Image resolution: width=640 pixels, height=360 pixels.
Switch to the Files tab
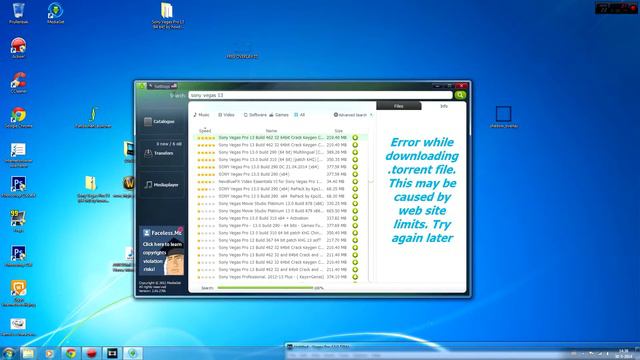[x=398, y=106]
